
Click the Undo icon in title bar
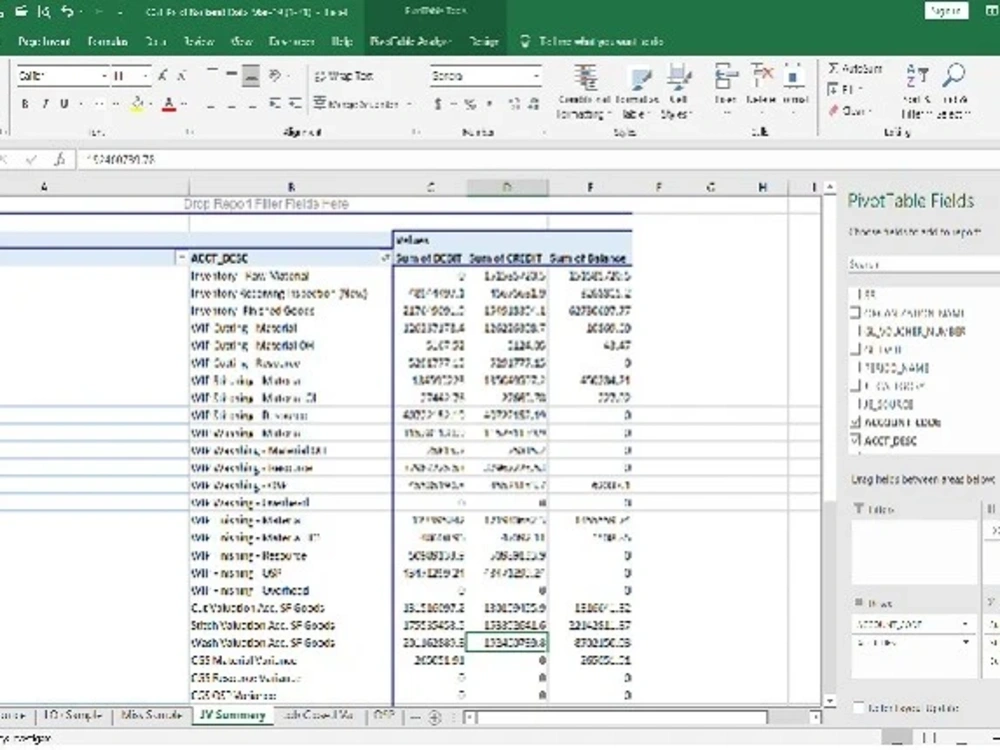66,11
